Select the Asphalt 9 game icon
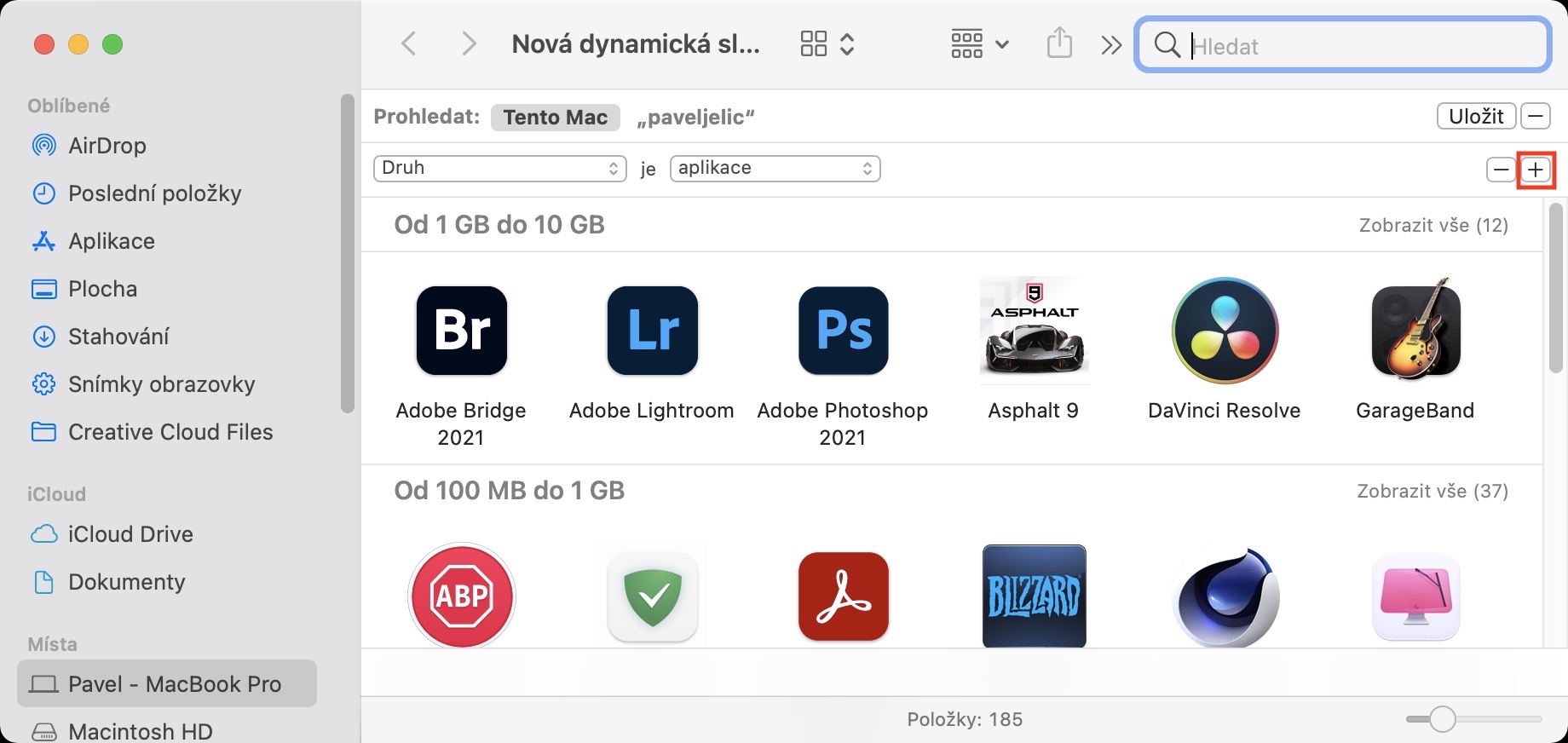 coord(1035,331)
